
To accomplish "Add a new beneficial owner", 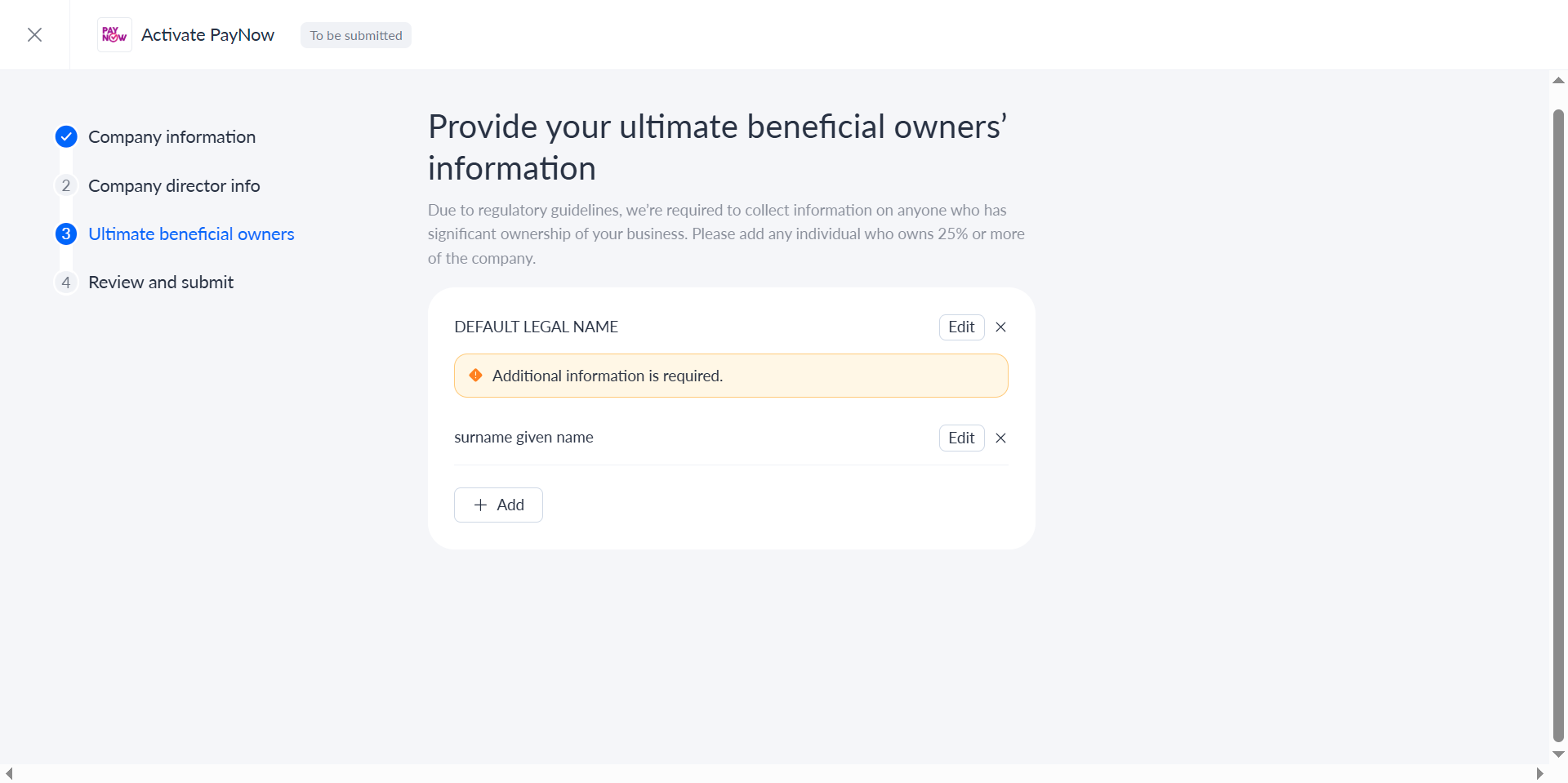I will (498, 505).
